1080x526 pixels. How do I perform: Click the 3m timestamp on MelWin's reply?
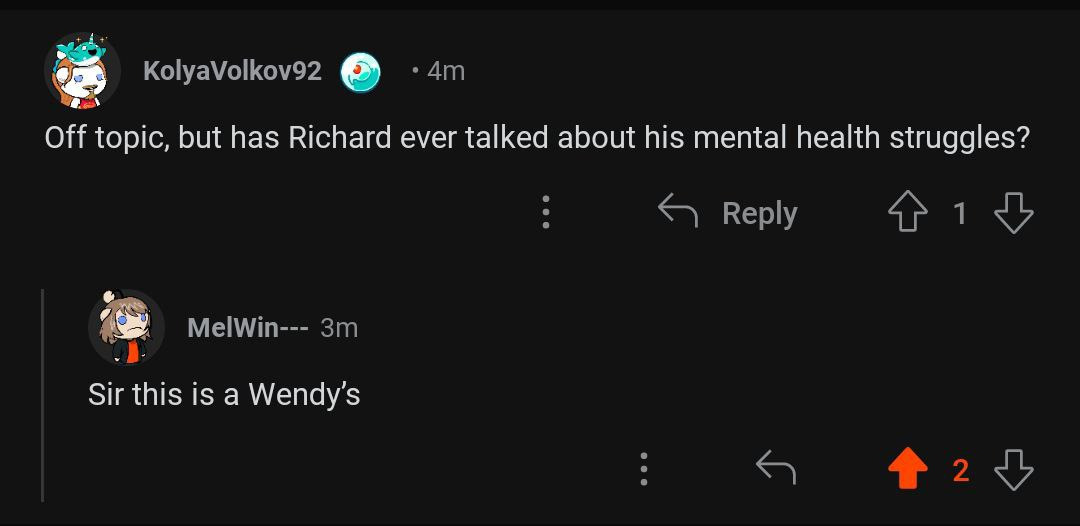click(339, 327)
